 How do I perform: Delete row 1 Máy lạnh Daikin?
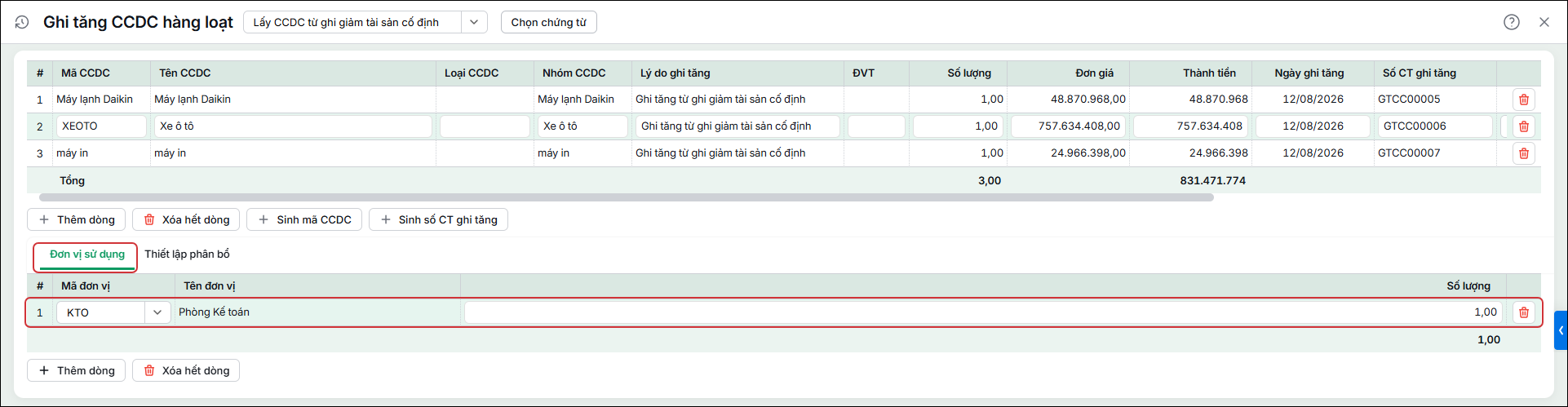(x=1523, y=100)
